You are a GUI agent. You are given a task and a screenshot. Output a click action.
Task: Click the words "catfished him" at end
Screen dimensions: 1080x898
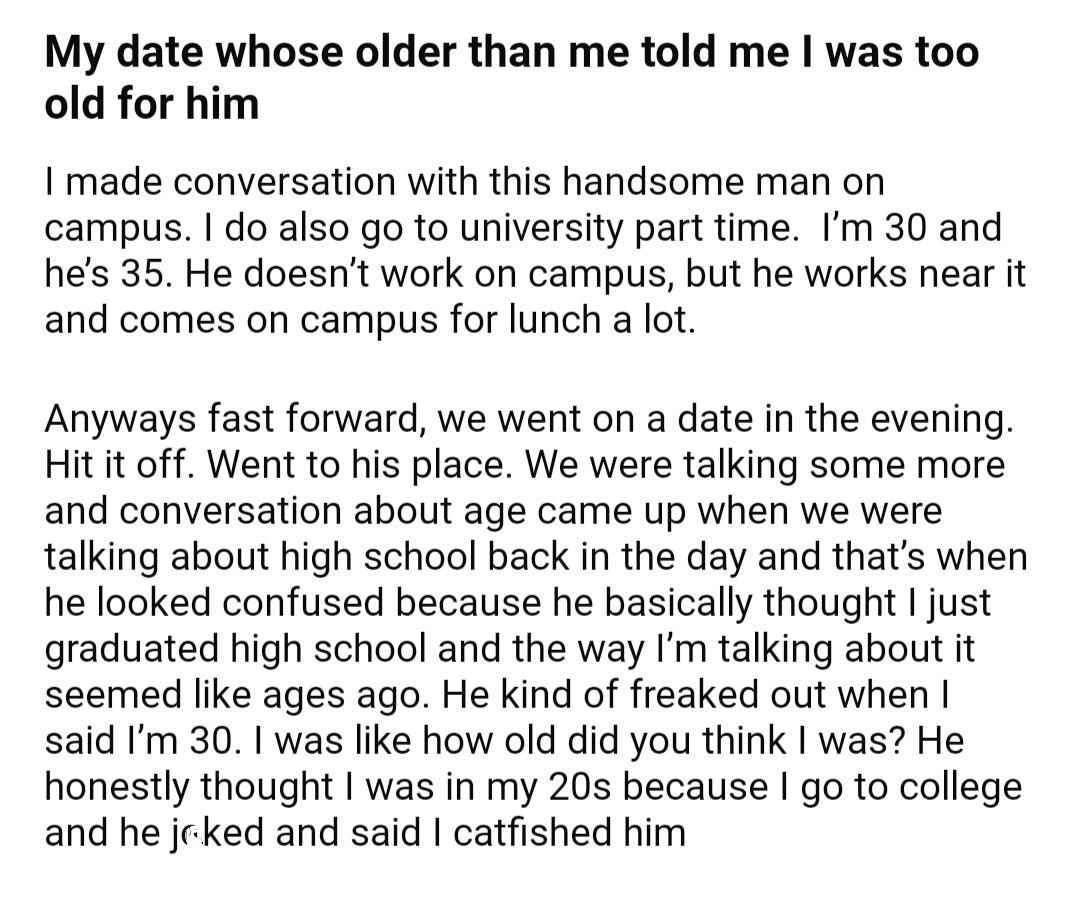(570, 832)
